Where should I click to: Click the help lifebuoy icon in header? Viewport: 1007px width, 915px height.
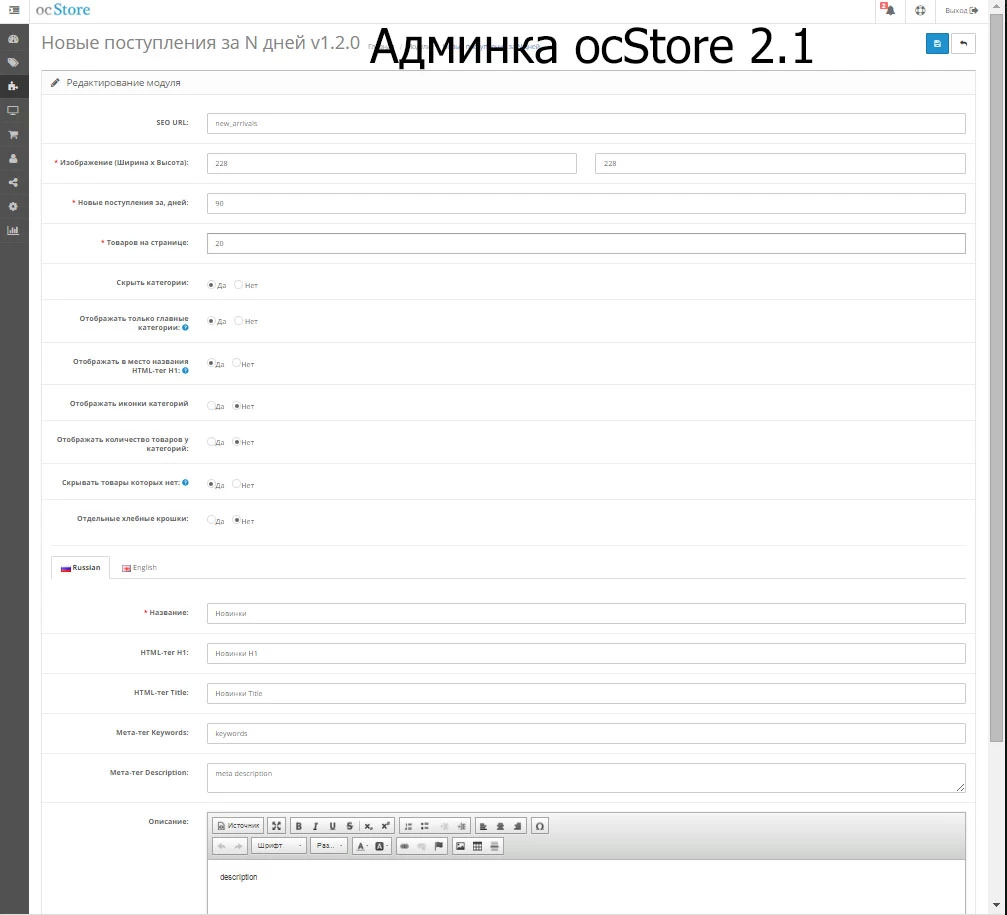(920, 10)
